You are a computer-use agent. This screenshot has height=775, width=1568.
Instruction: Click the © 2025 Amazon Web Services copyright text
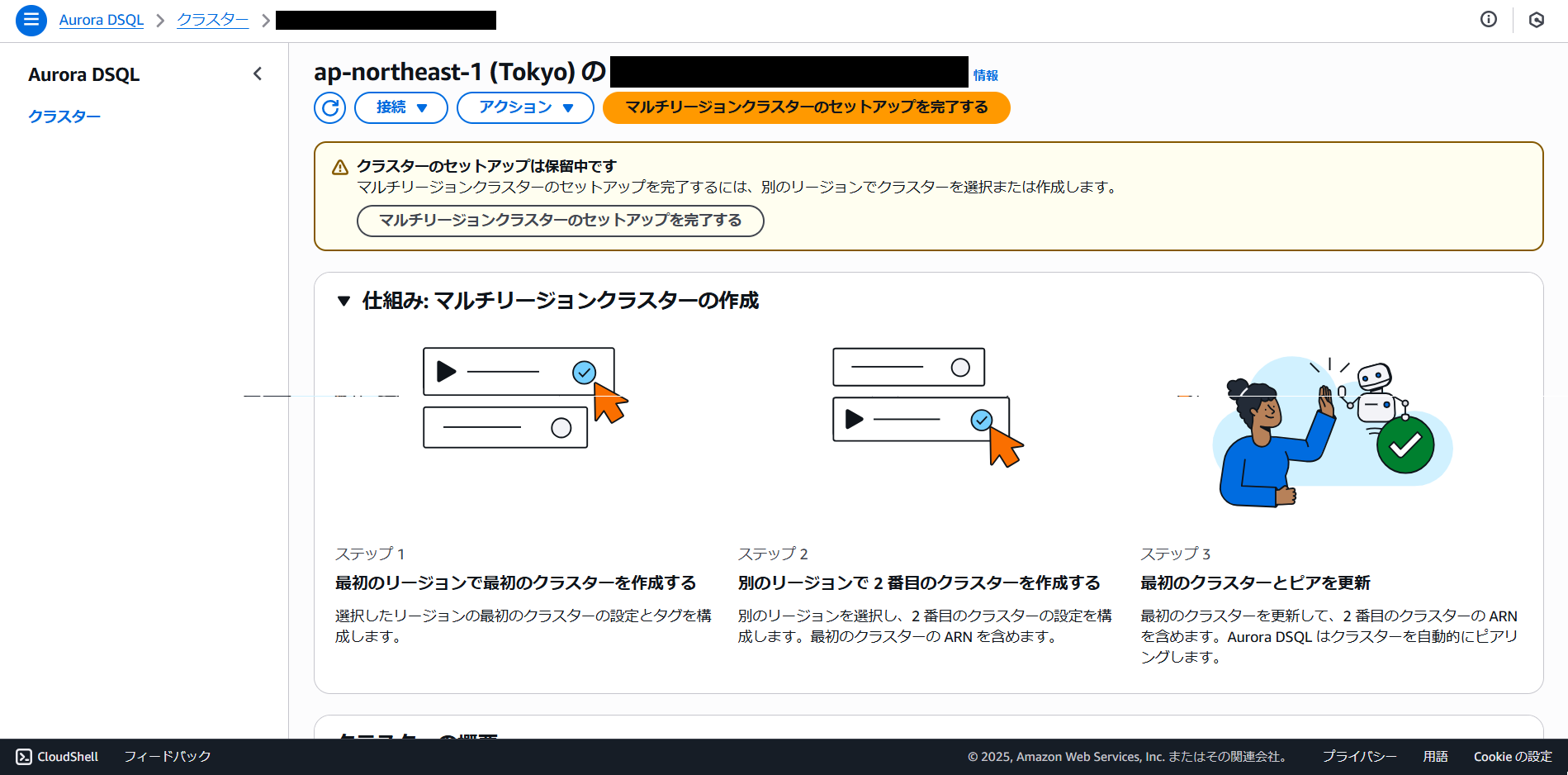1127,757
